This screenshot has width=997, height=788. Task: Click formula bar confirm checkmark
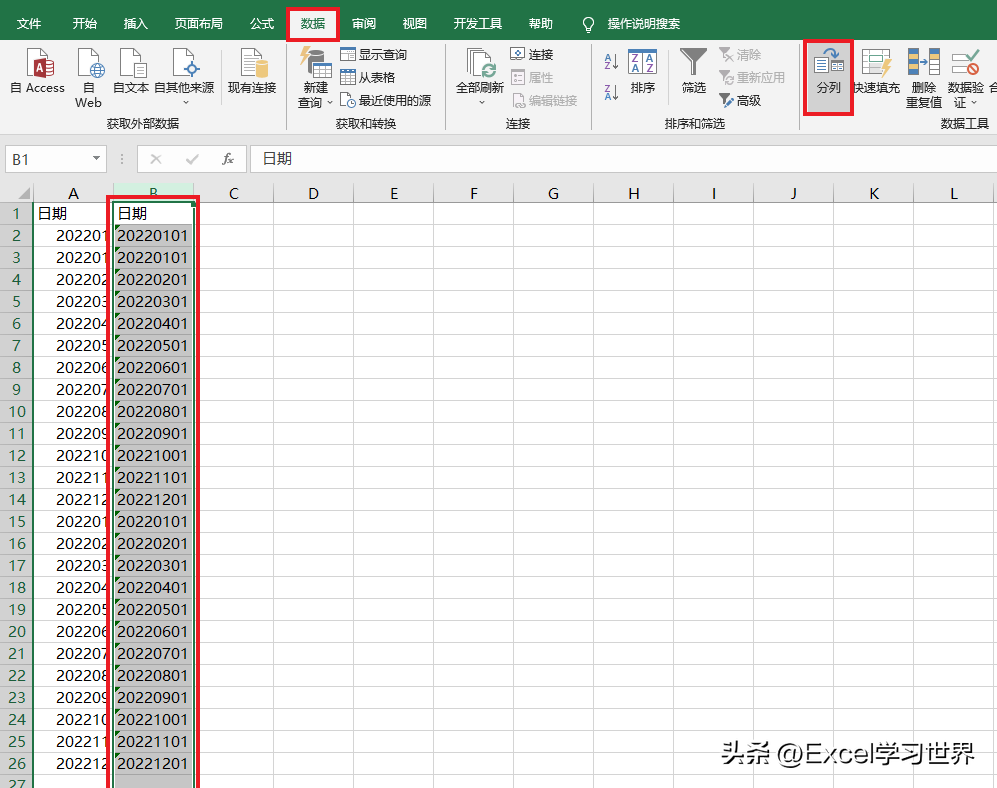tap(192, 159)
